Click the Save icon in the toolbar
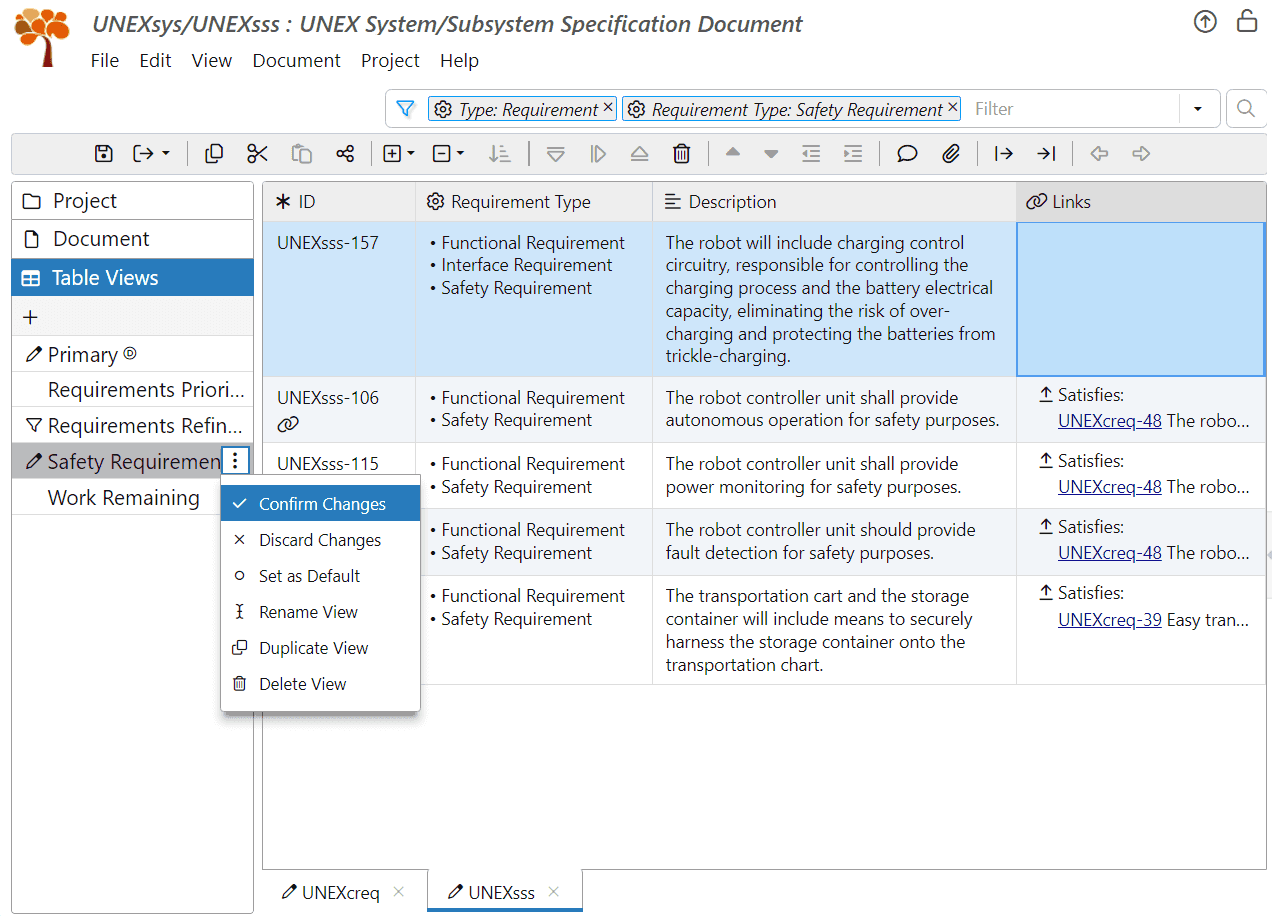Screen dimensions: 1272x916 pyautogui.click(x=104, y=153)
